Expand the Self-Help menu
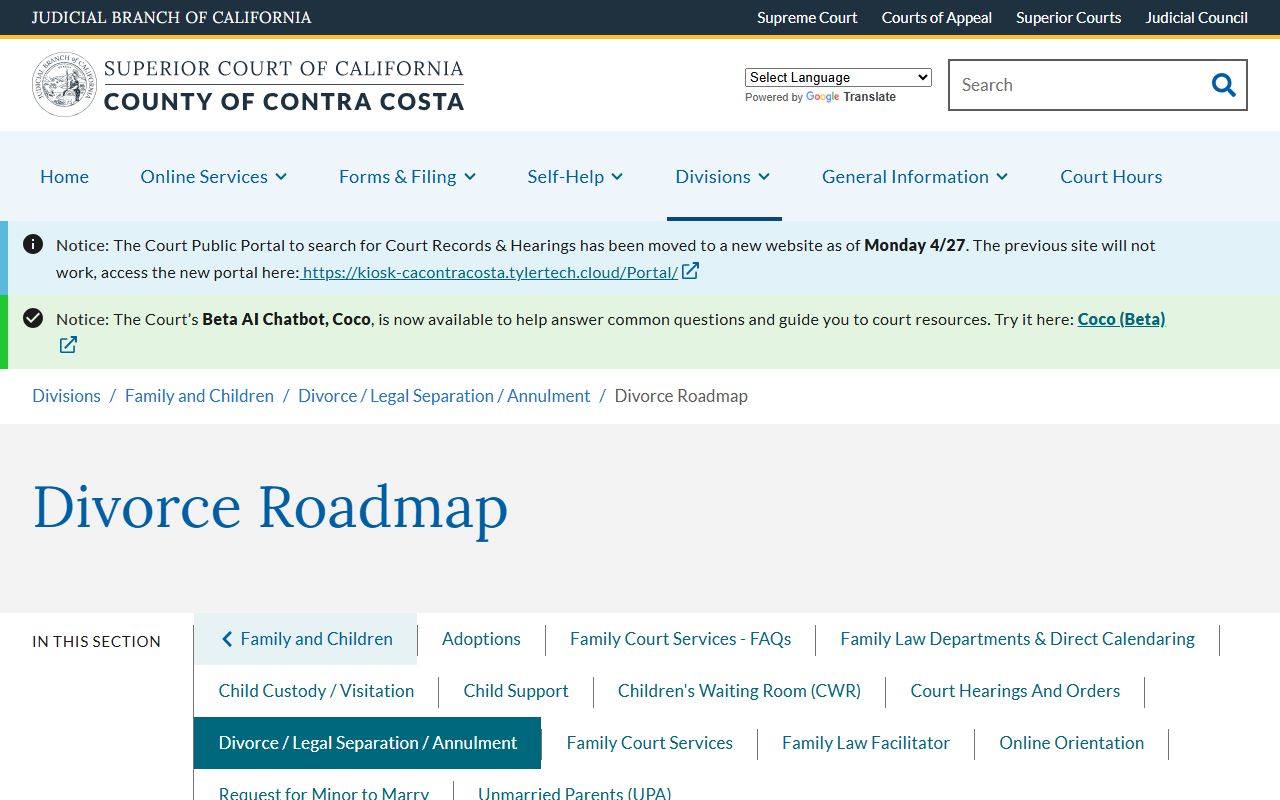 tap(575, 176)
